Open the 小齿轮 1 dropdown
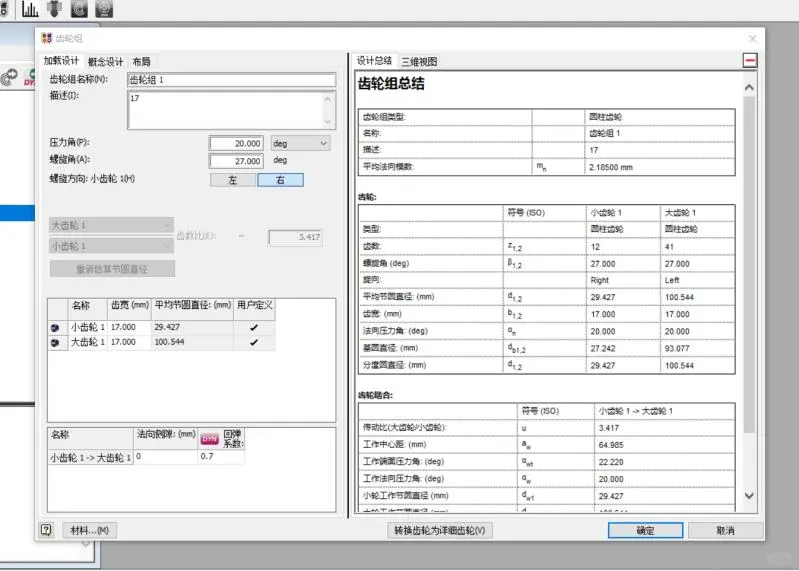This screenshot has height=571, width=799. (x=111, y=246)
